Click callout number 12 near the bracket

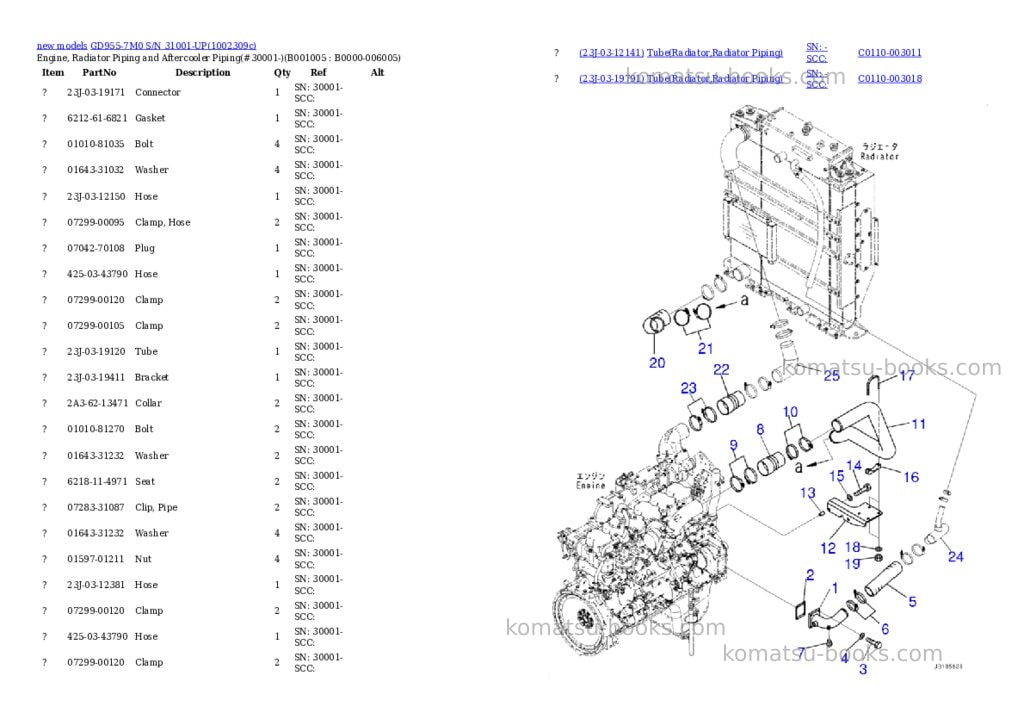click(828, 549)
